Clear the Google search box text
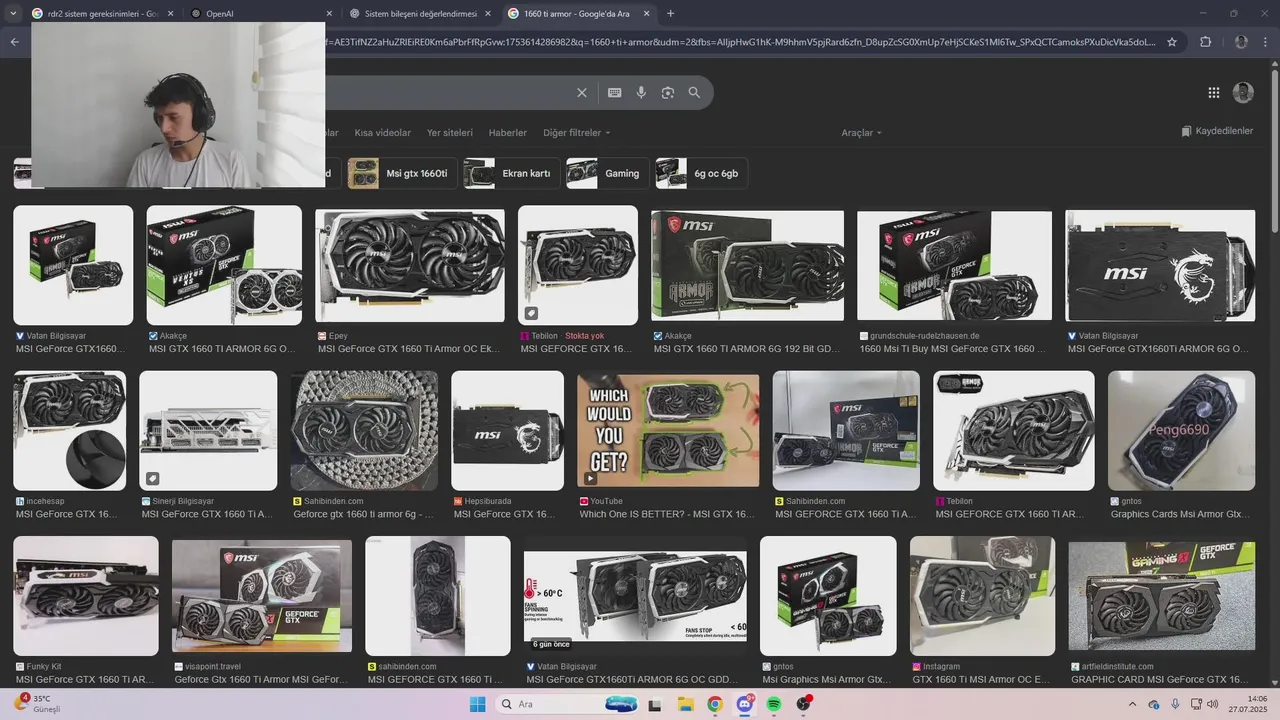Image resolution: width=1280 pixels, height=720 pixels. (582, 93)
